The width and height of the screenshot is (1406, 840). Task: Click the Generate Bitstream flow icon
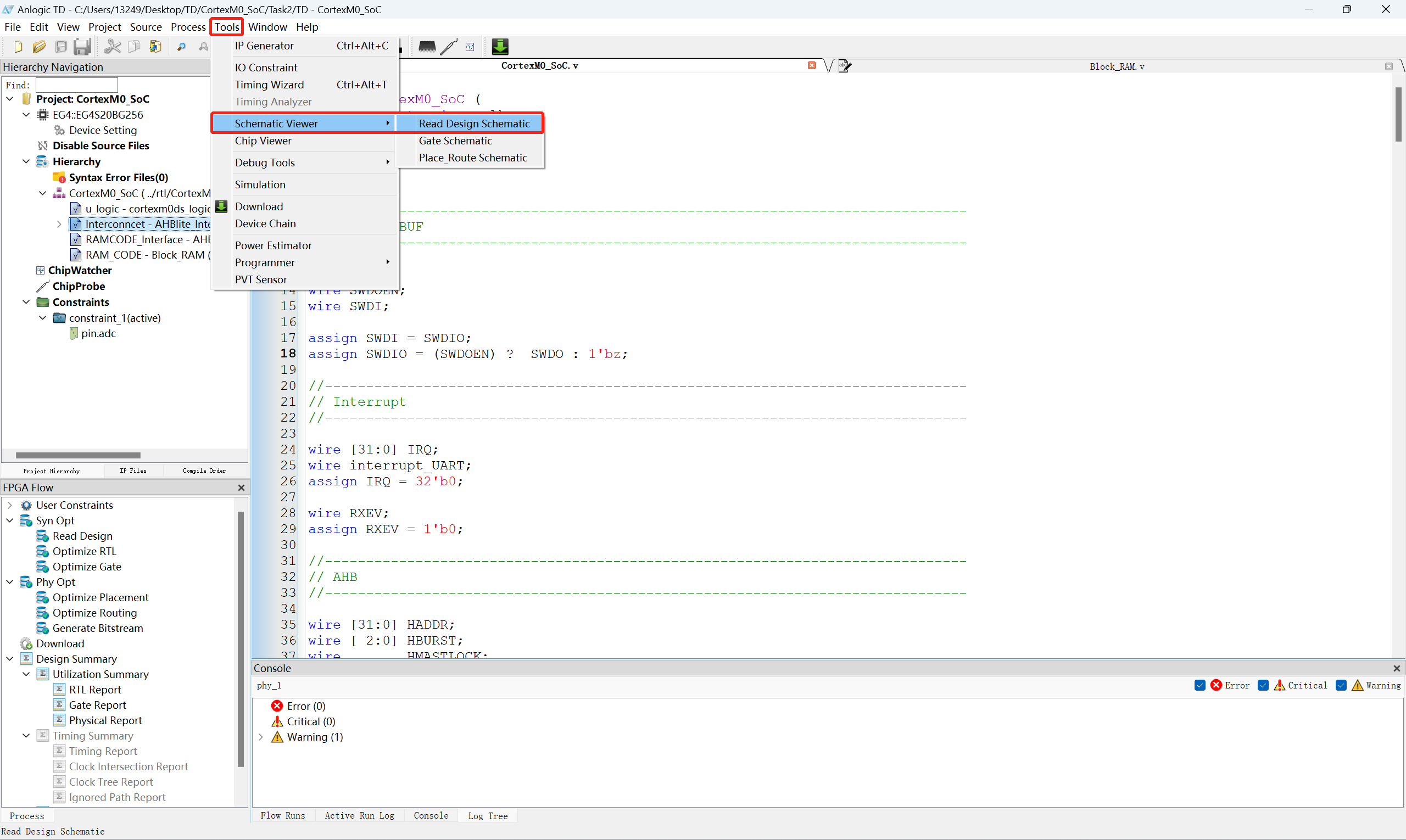pos(42,628)
